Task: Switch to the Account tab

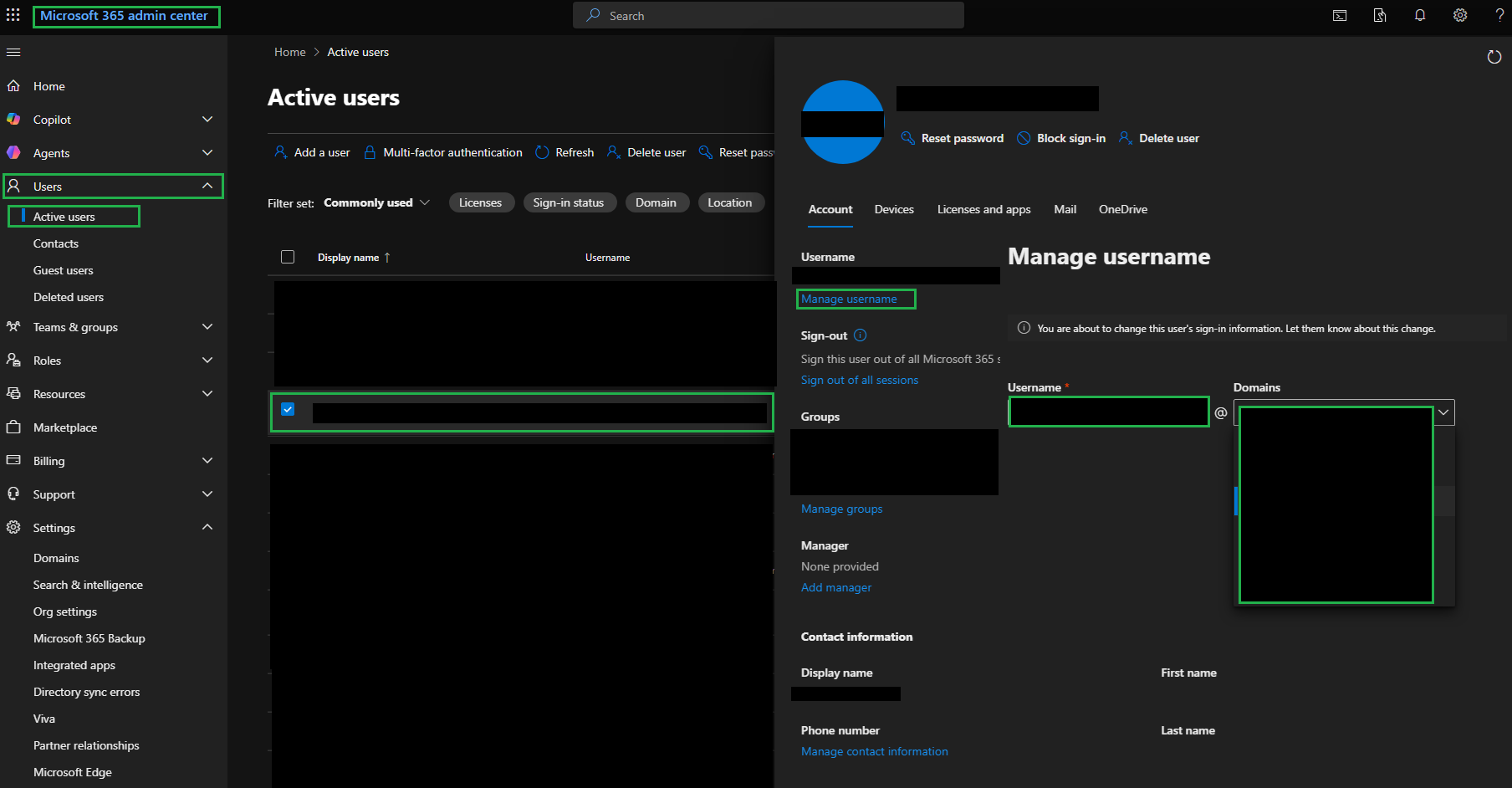Action: coord(830,209)
